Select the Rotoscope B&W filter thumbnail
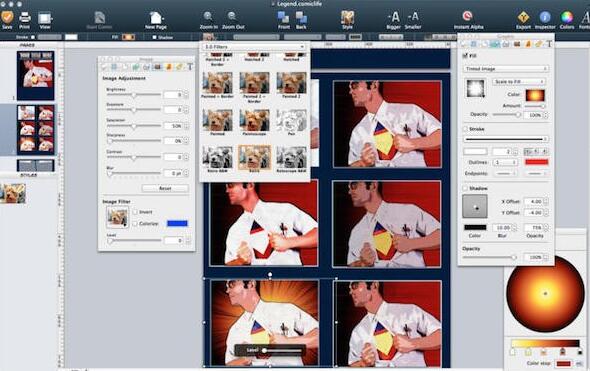590x371 pixels. [x=291, y=157]
